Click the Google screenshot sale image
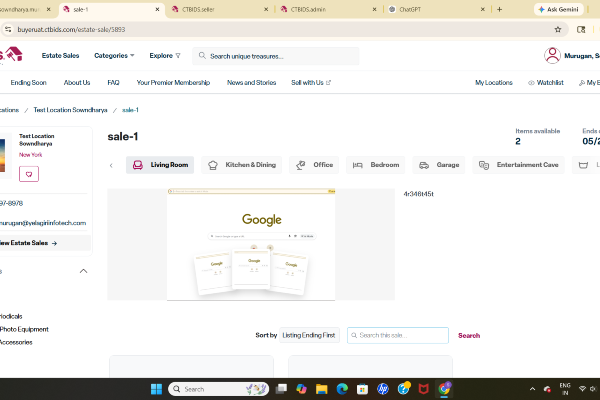The height and width of the screenshot is (400, 600). coord(251,245)
